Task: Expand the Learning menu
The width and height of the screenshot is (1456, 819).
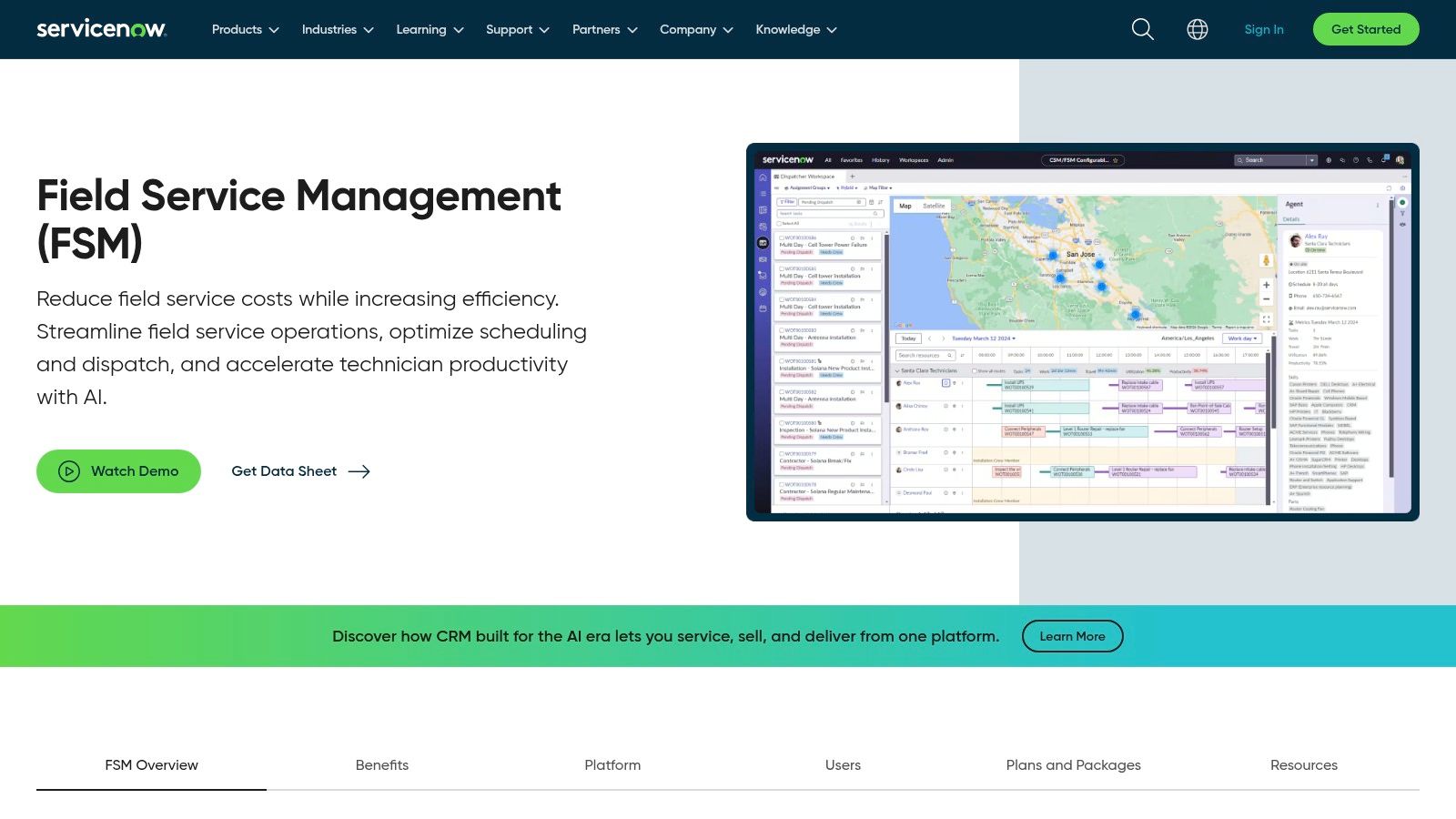Action: click(430, 29)
